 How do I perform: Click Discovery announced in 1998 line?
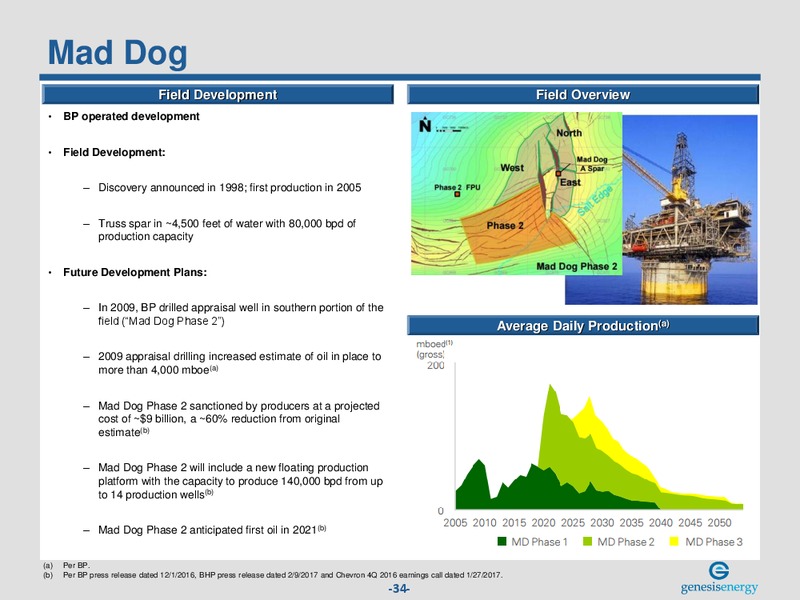(230, 188)
